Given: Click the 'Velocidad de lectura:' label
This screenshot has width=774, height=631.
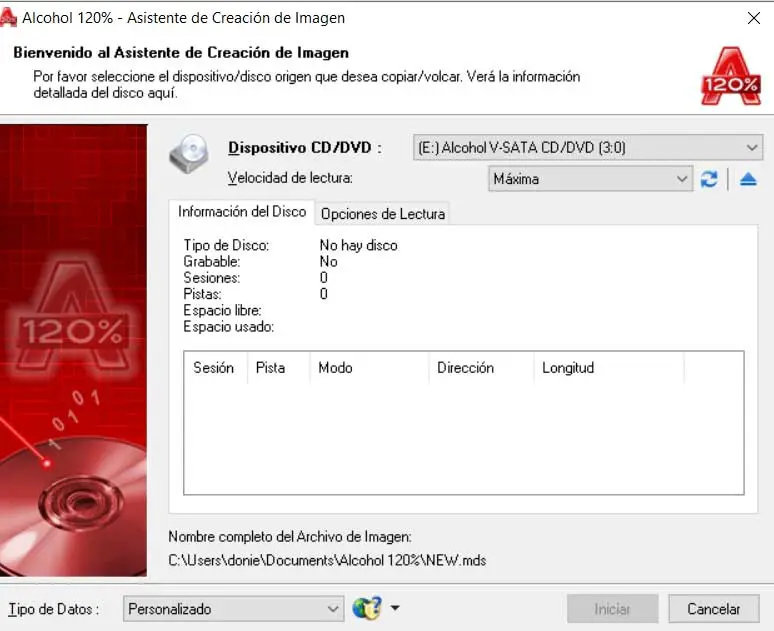Looking at the screenshot, I should click(290, 177).
